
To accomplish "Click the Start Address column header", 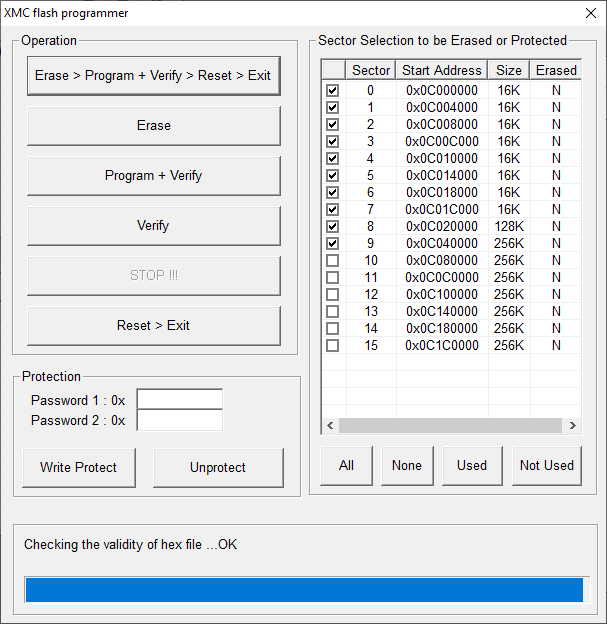I will point(442,70).
